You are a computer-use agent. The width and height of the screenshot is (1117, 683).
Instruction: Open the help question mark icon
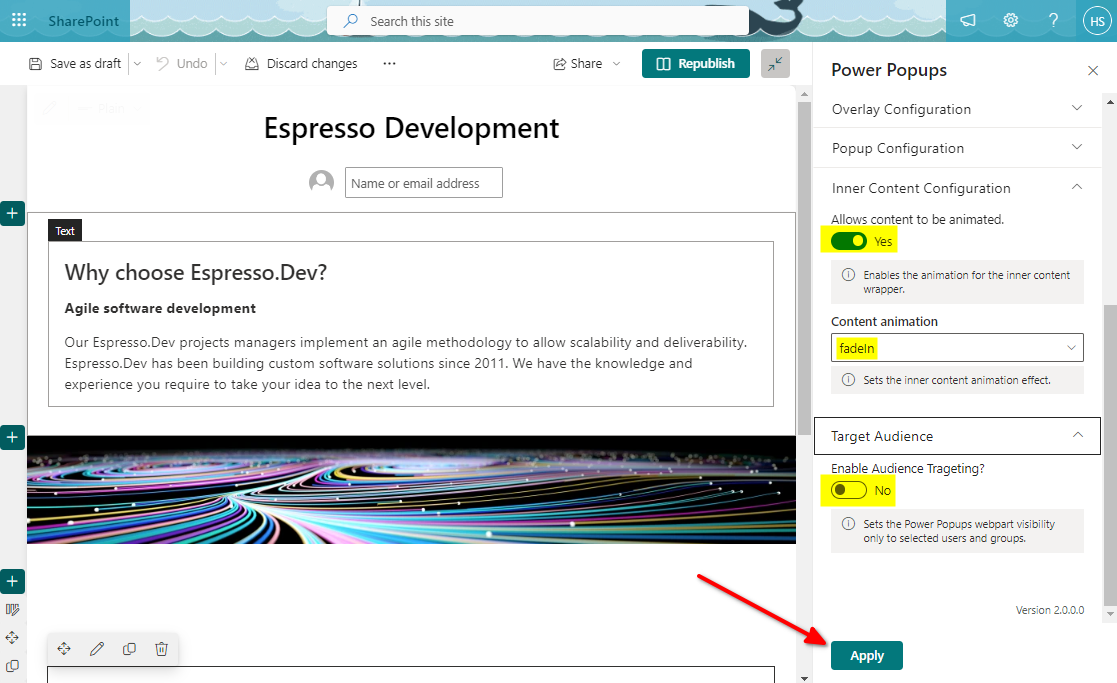coord(1053,21)
